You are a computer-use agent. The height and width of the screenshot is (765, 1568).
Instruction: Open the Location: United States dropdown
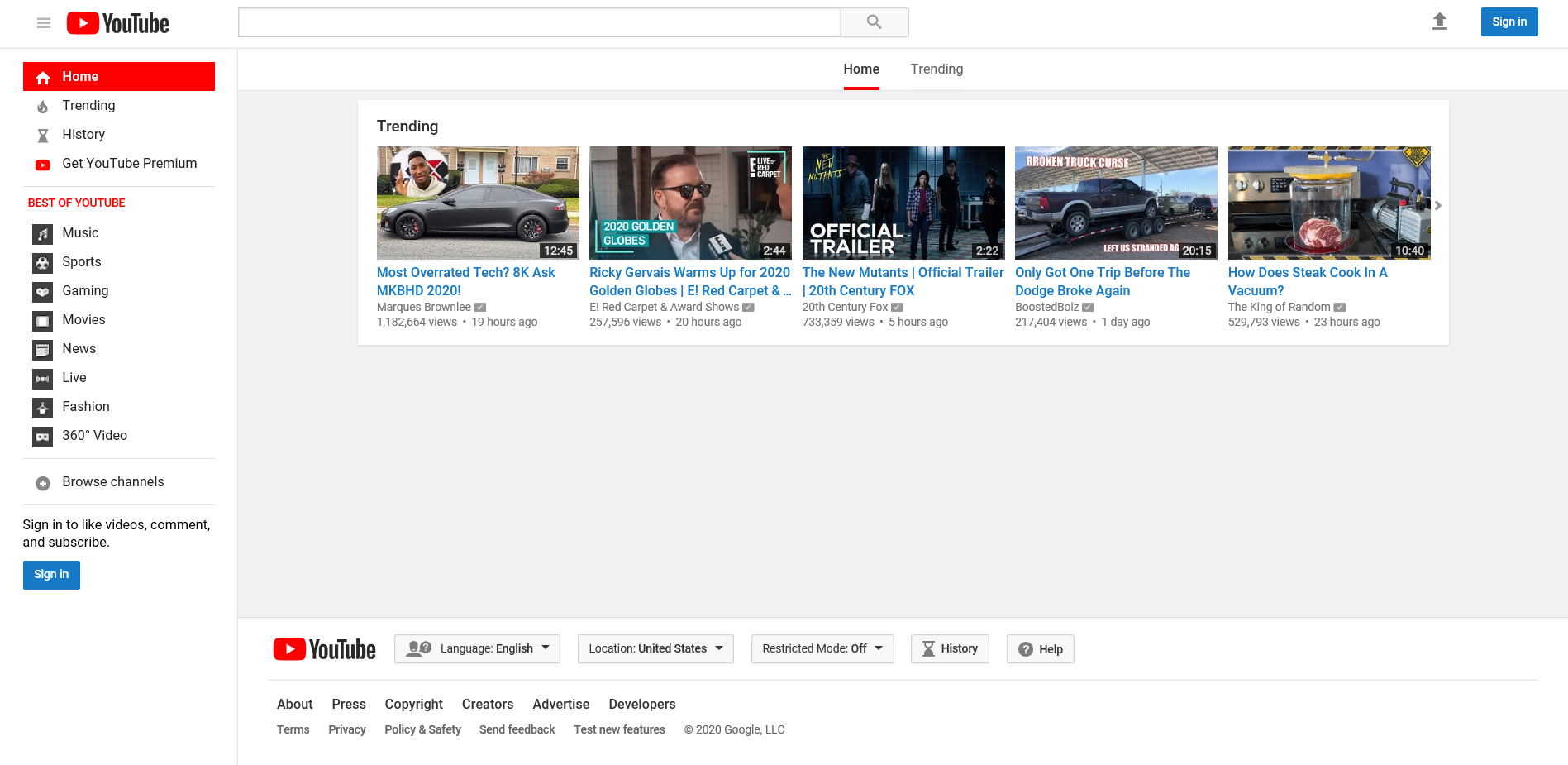pos(655,649)
